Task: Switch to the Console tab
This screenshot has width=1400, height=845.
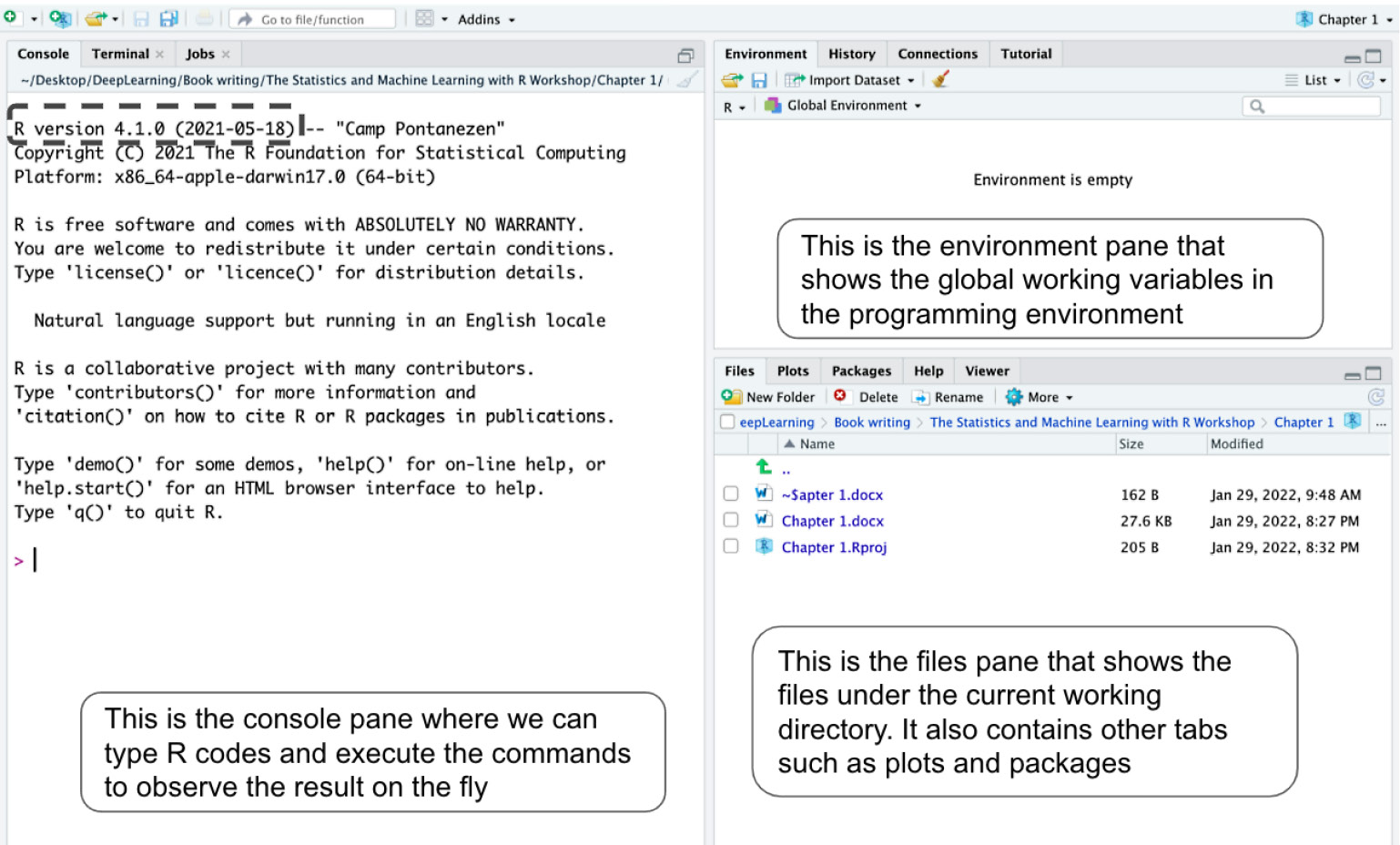Action: click(43, 54)
